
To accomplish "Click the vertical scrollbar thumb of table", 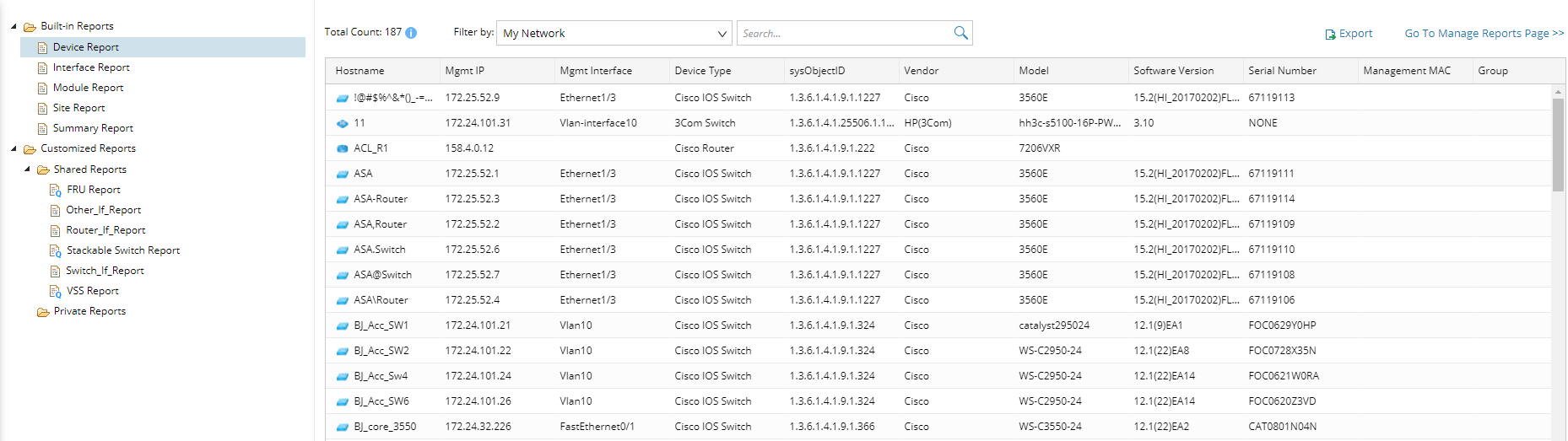I will pyautogui.click(x=1558, y=143).
